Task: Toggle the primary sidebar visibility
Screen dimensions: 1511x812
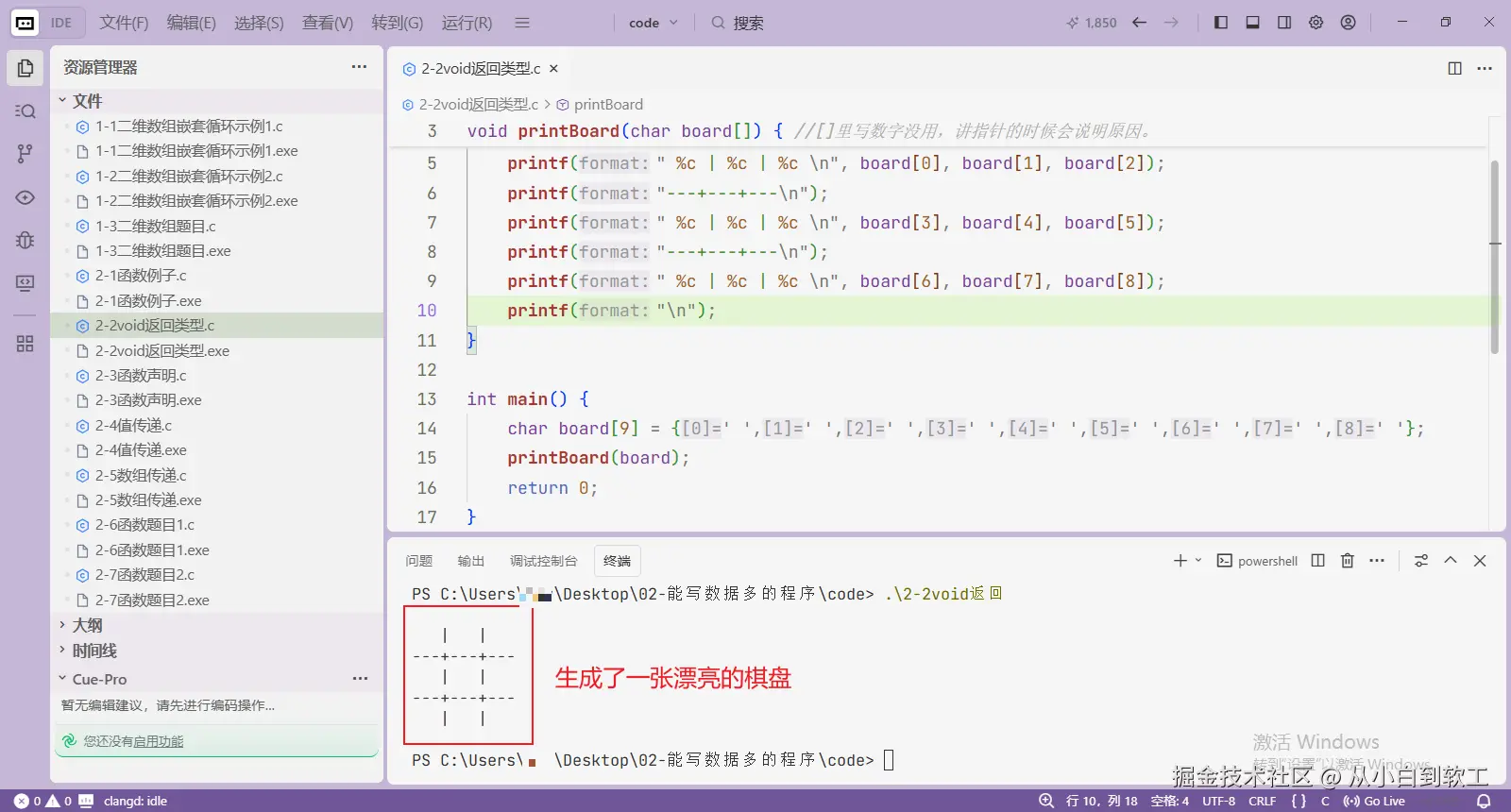Action: pyautogui.click(x=1221, y=23)
